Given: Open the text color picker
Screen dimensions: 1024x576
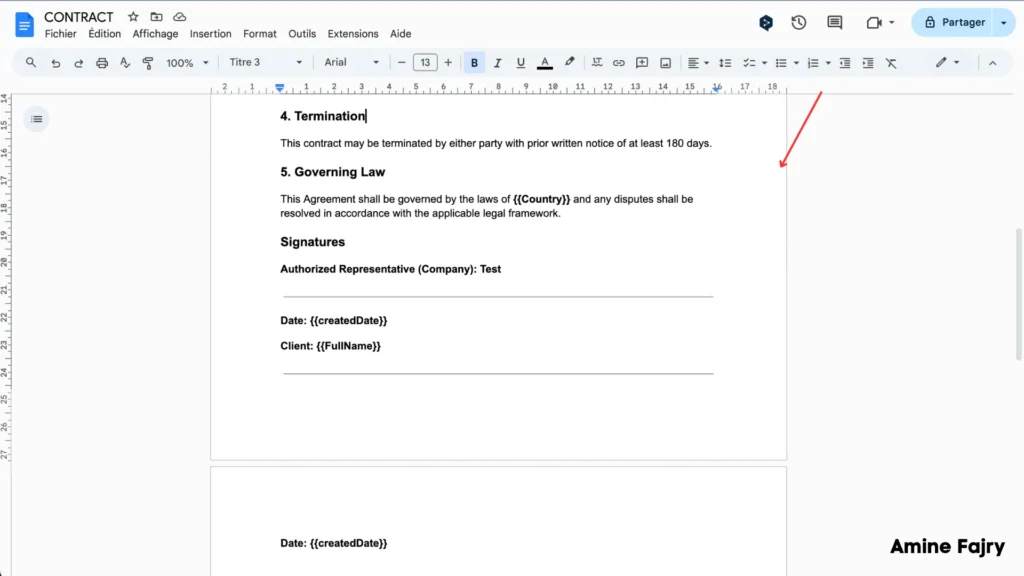Looking at the screenshot, I should (545, 63).
